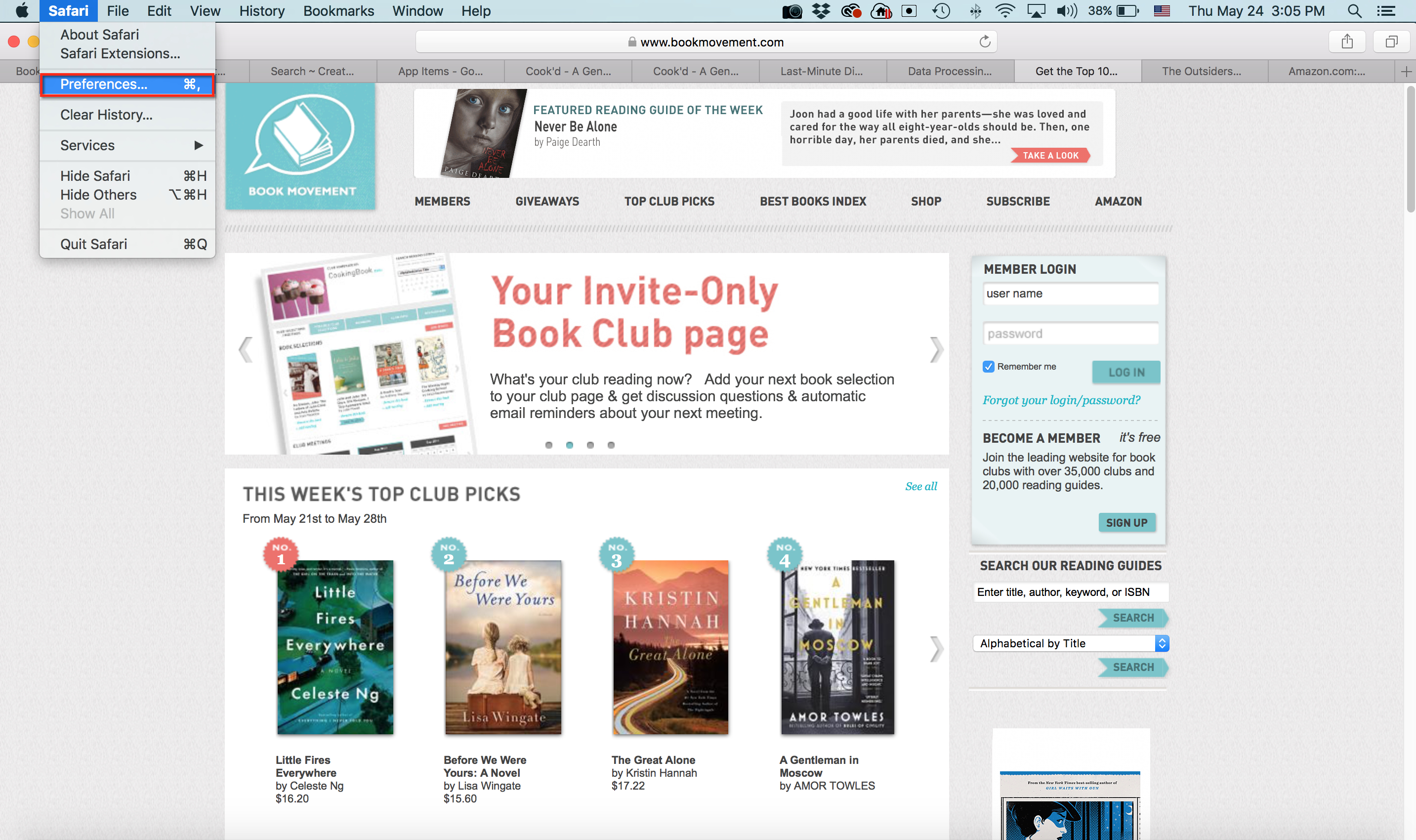Image resolution: width=1416 pixels, height=840 pixels.
Task: Select the second carousel indicator dot
Action: click(x=569, y=445)
